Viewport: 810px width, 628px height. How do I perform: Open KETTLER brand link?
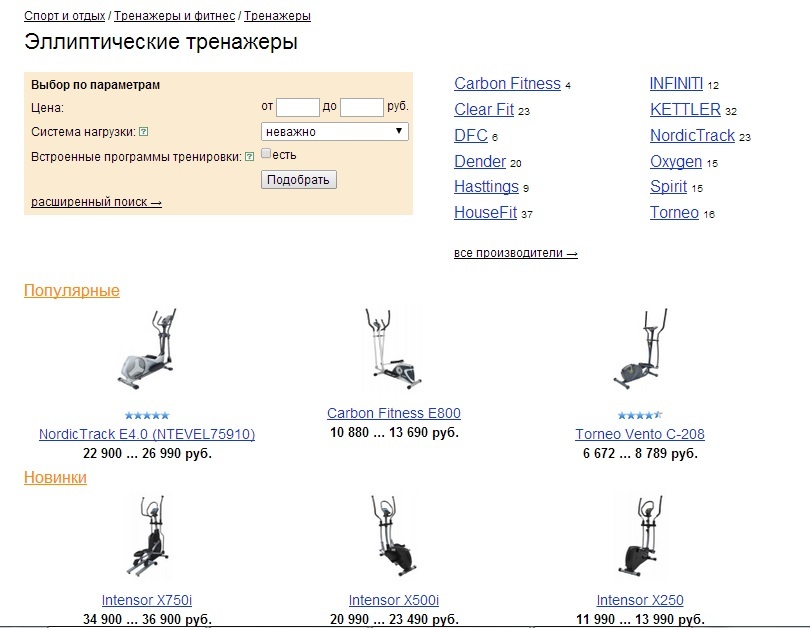click(x=685, y=109)
